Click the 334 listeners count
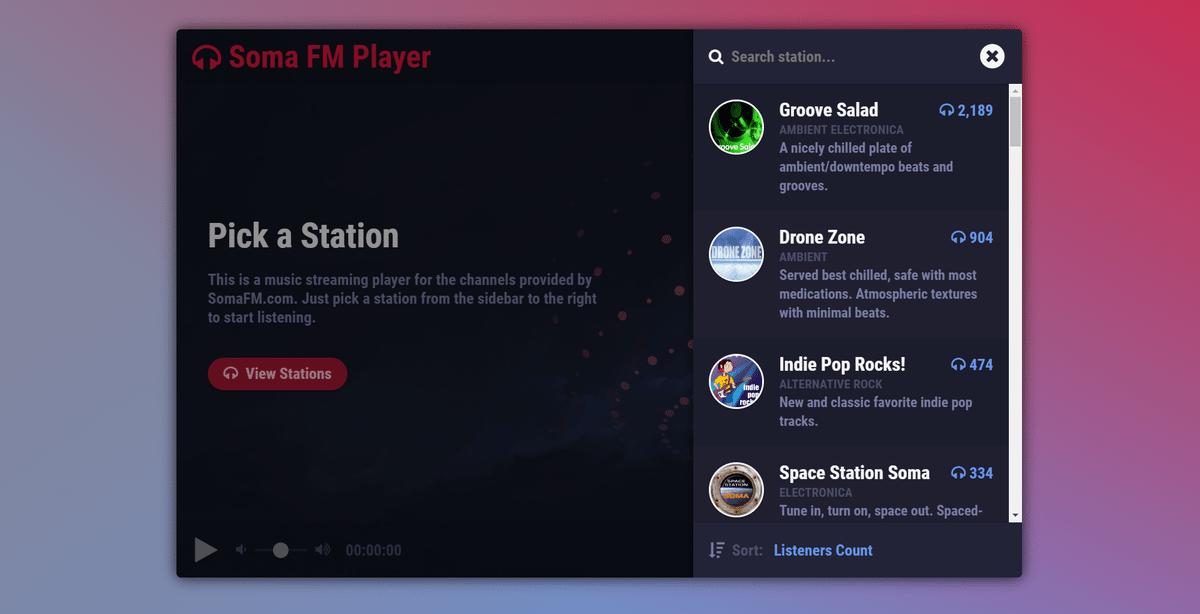1200x614 pixels. (x=981, y=472)
